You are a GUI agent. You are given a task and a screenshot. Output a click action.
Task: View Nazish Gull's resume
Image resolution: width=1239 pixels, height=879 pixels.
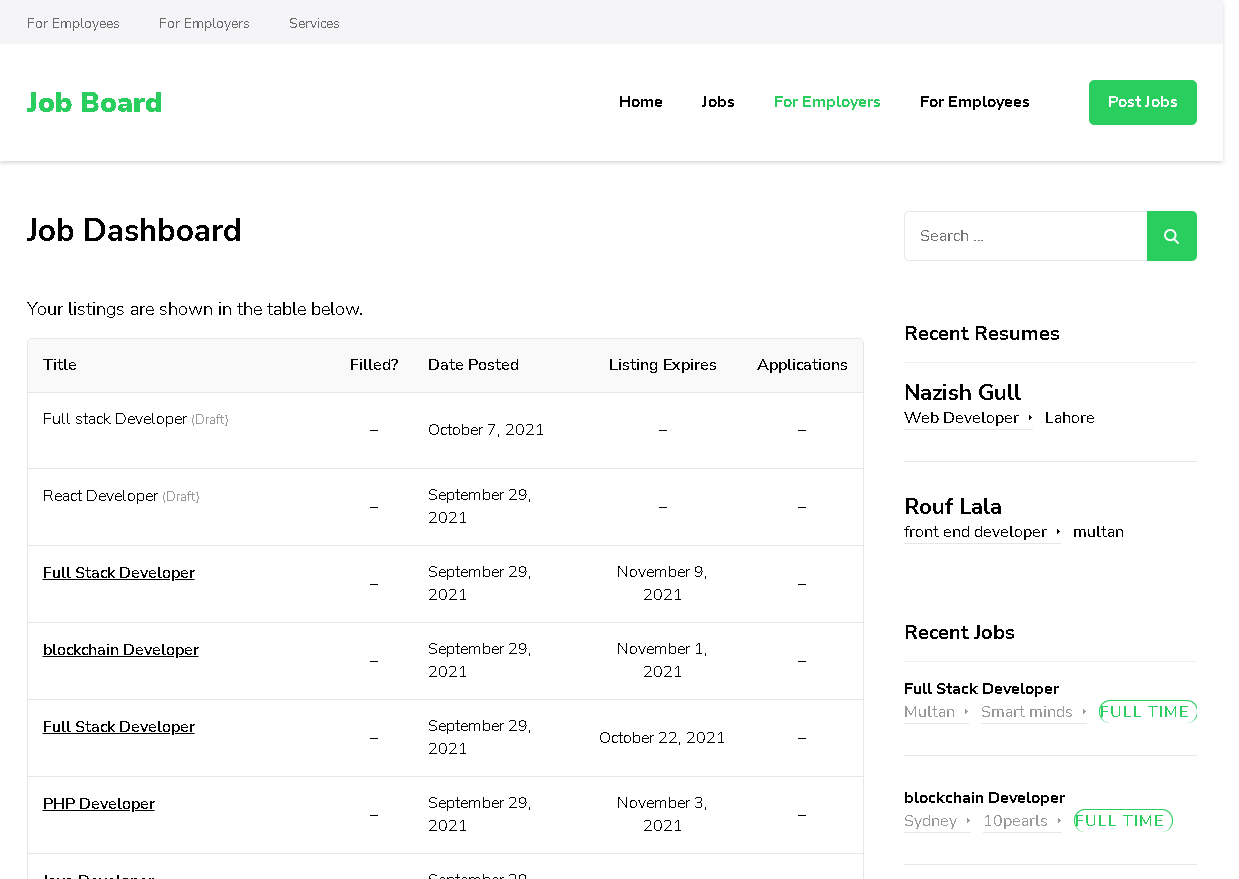coord(962,392)
